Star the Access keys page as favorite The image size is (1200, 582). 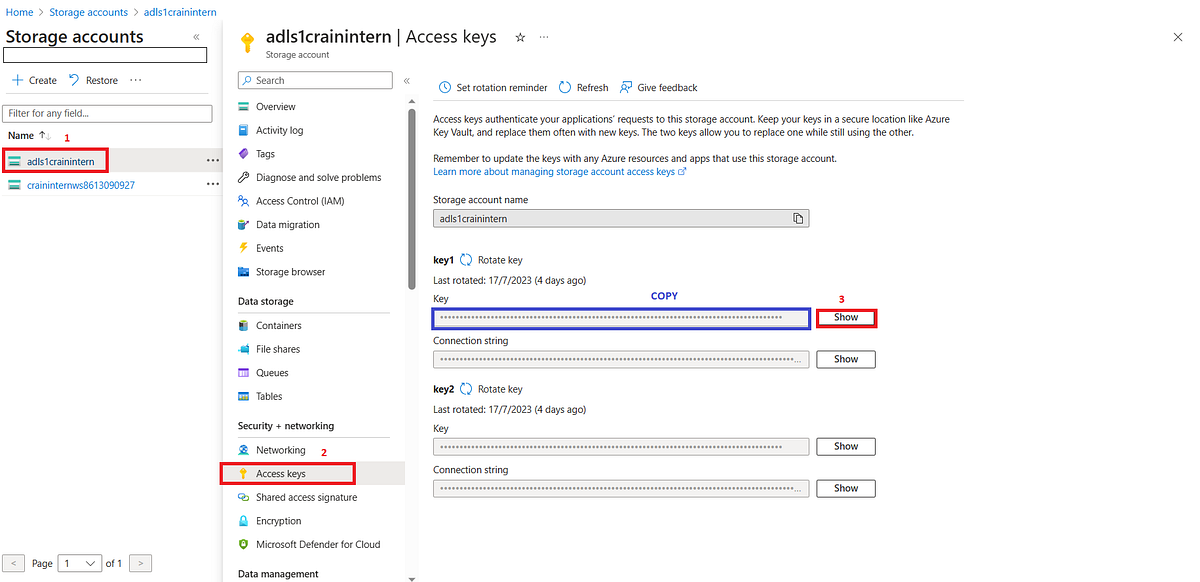point(519,36)
